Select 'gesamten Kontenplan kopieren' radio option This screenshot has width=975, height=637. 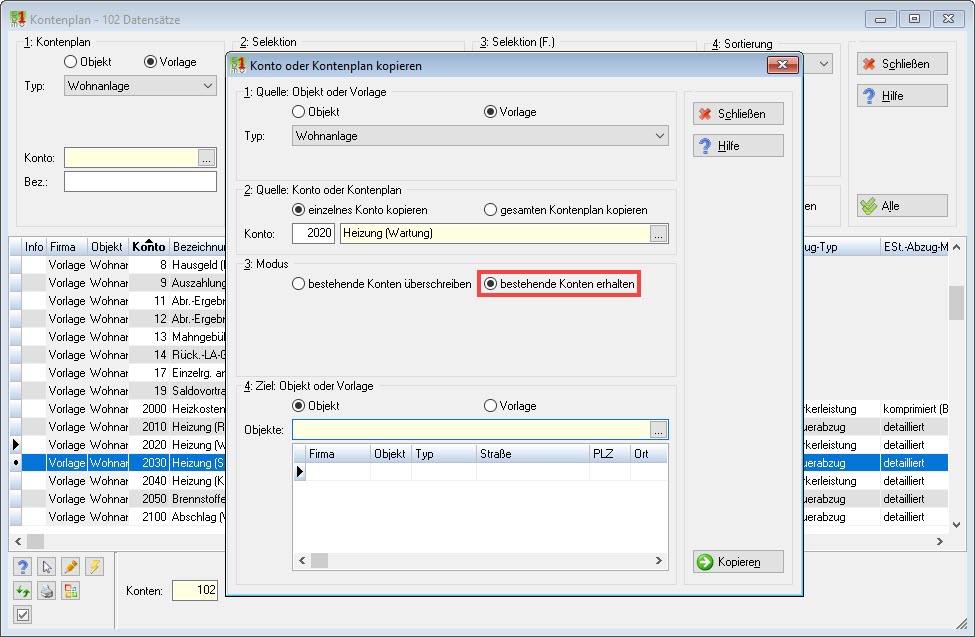click(565, 210)
